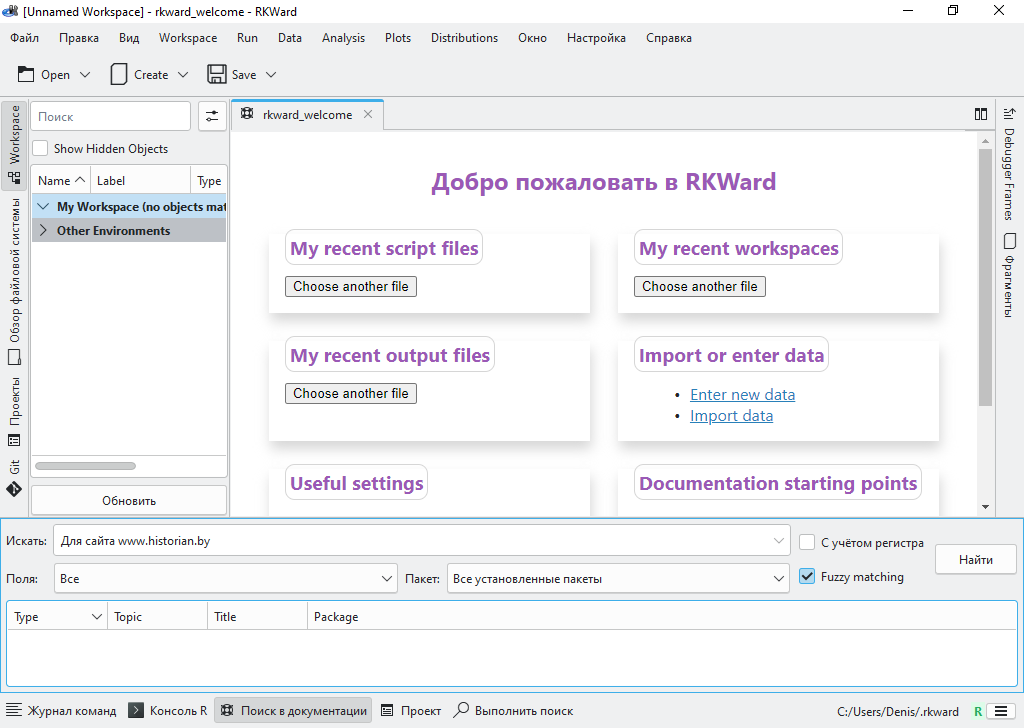Follow the Import data link

pos(731,416)
